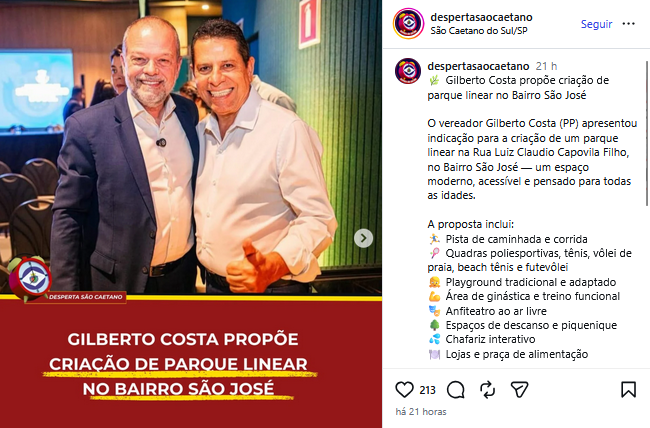Open the despertasaocaetano username in the header
This screenshot has width=650, height=428.
coord(481,17)
